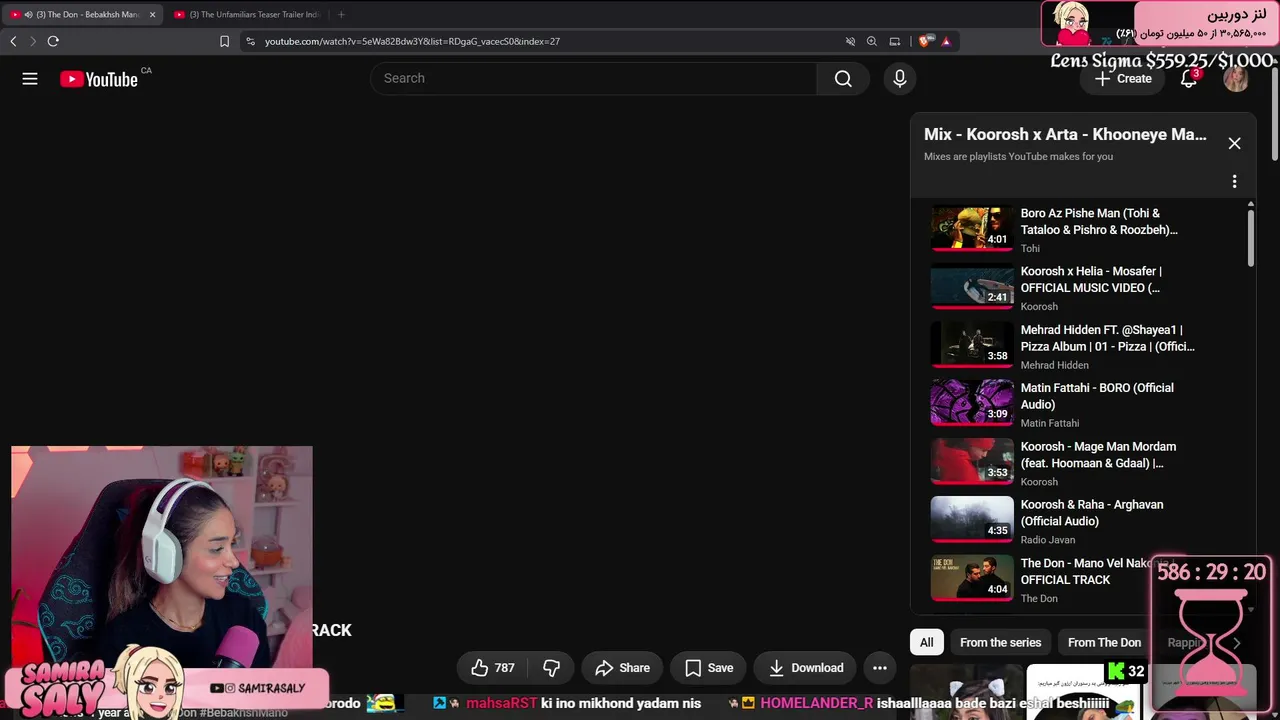
Task: Go back in the browser
Action: click(x=13, y=41)
